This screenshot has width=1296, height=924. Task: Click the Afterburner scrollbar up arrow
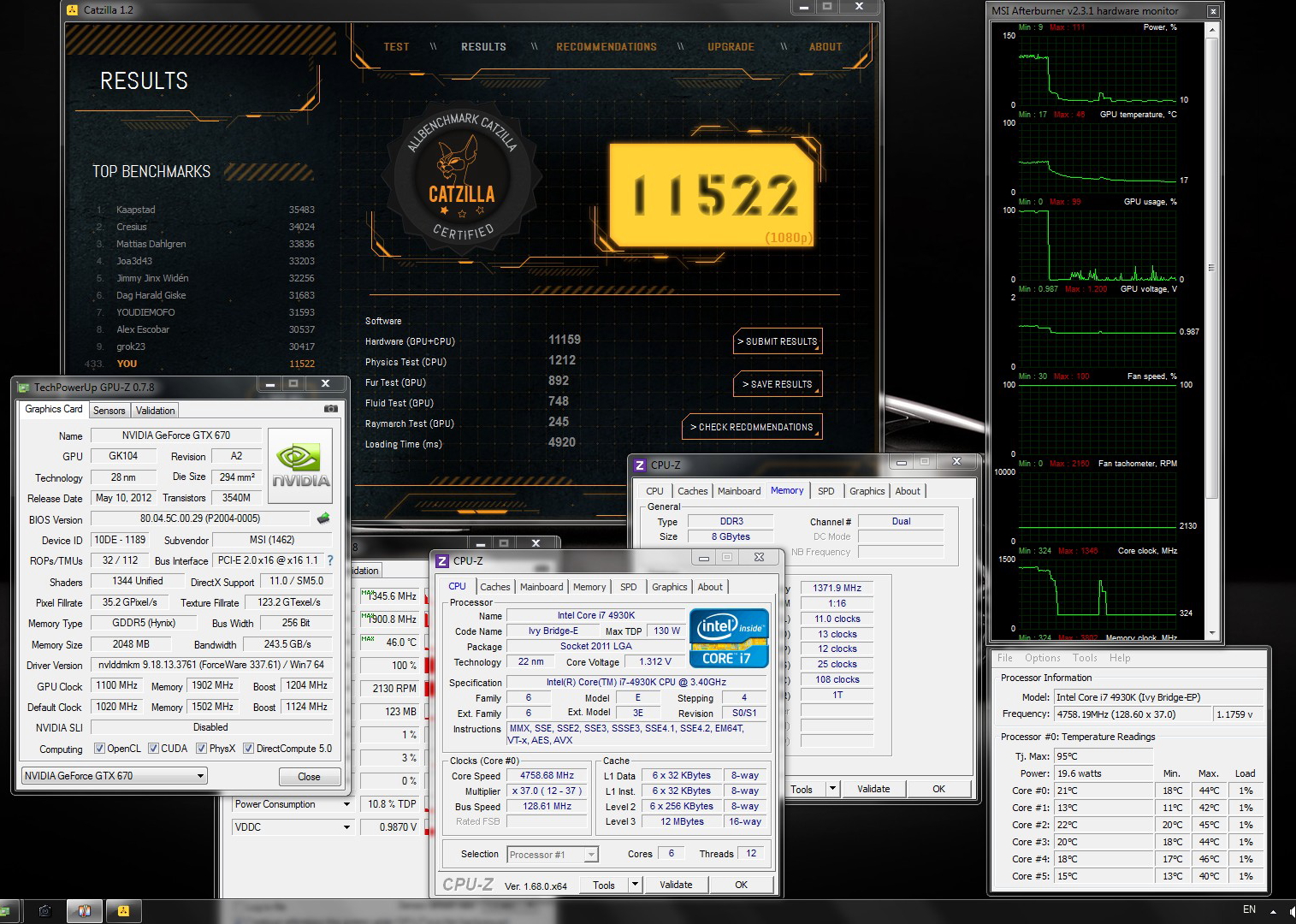click(1211, 29)
